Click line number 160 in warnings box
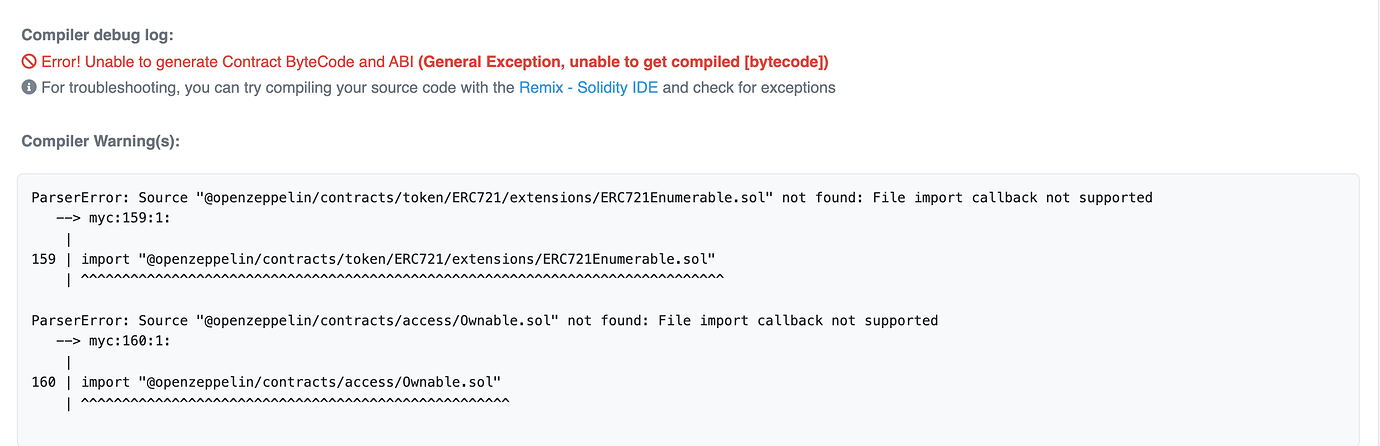The width and height of the screenshot is (1380, 446). click(x=44, y=382)
